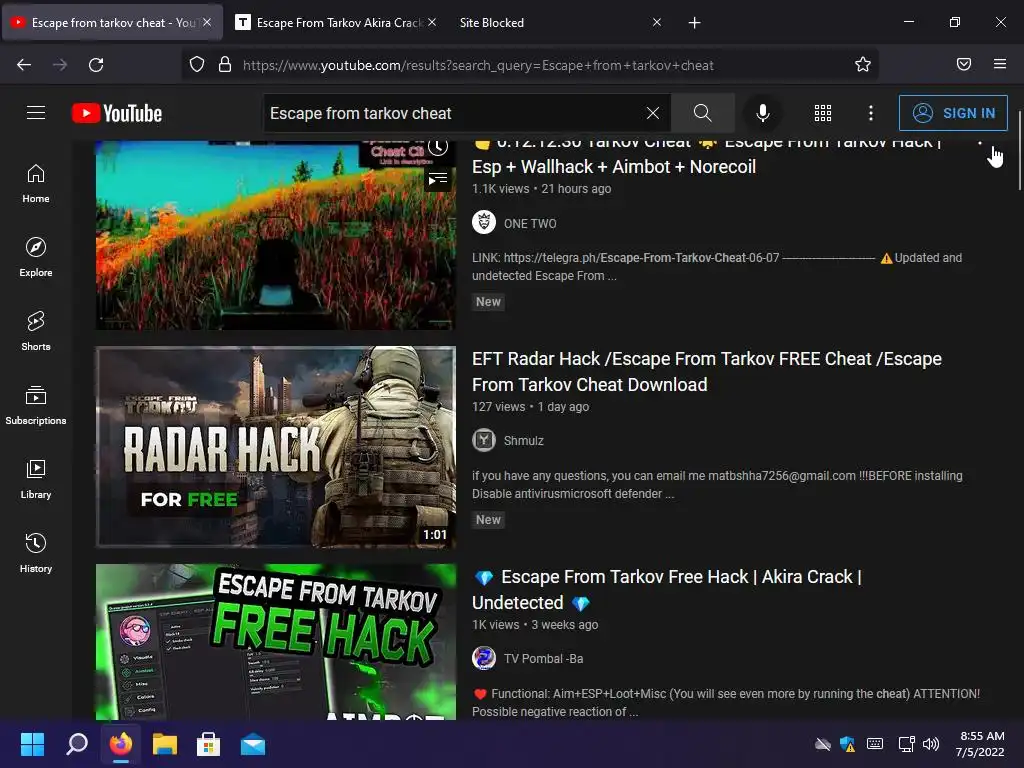Visit Shmulz channel name
Image resolution: width=1024 pixels, height=768 pixels.
point(524,441)
